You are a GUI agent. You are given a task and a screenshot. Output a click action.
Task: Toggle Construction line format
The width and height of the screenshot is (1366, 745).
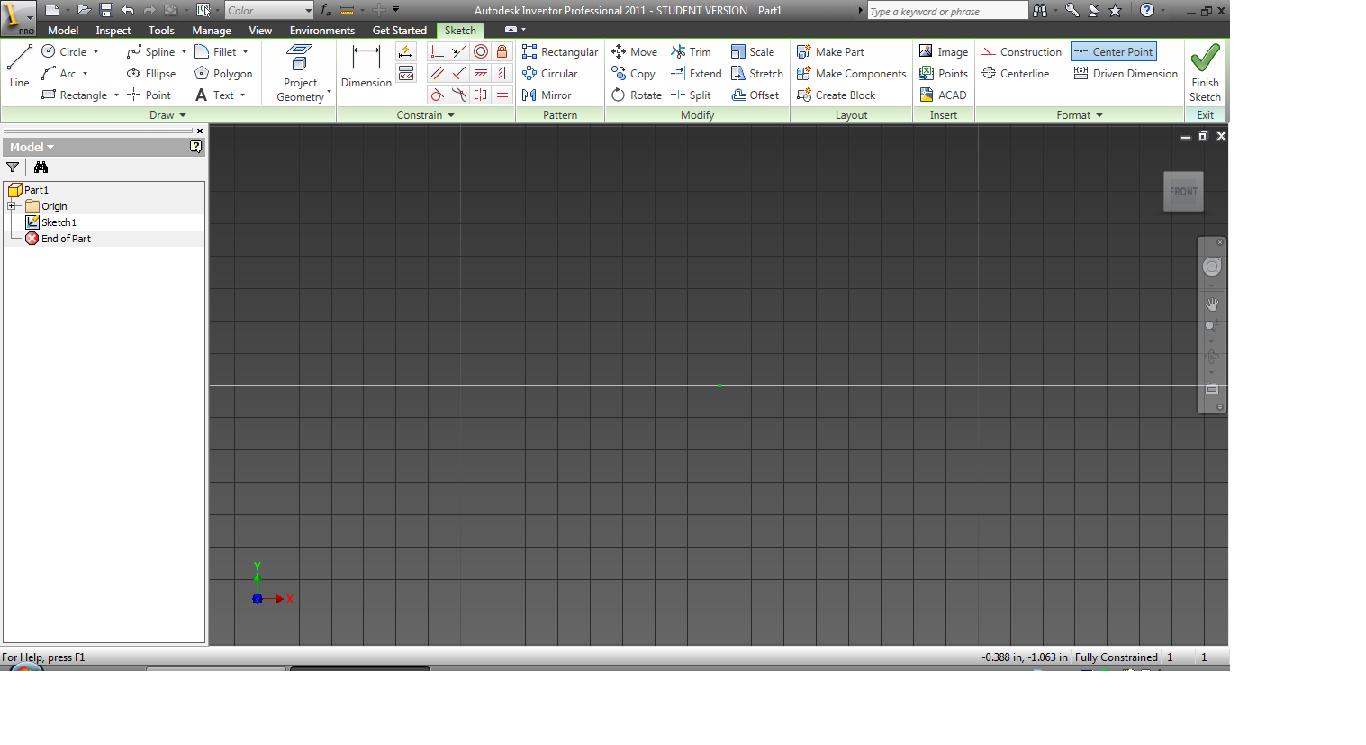pos(1022,52)
